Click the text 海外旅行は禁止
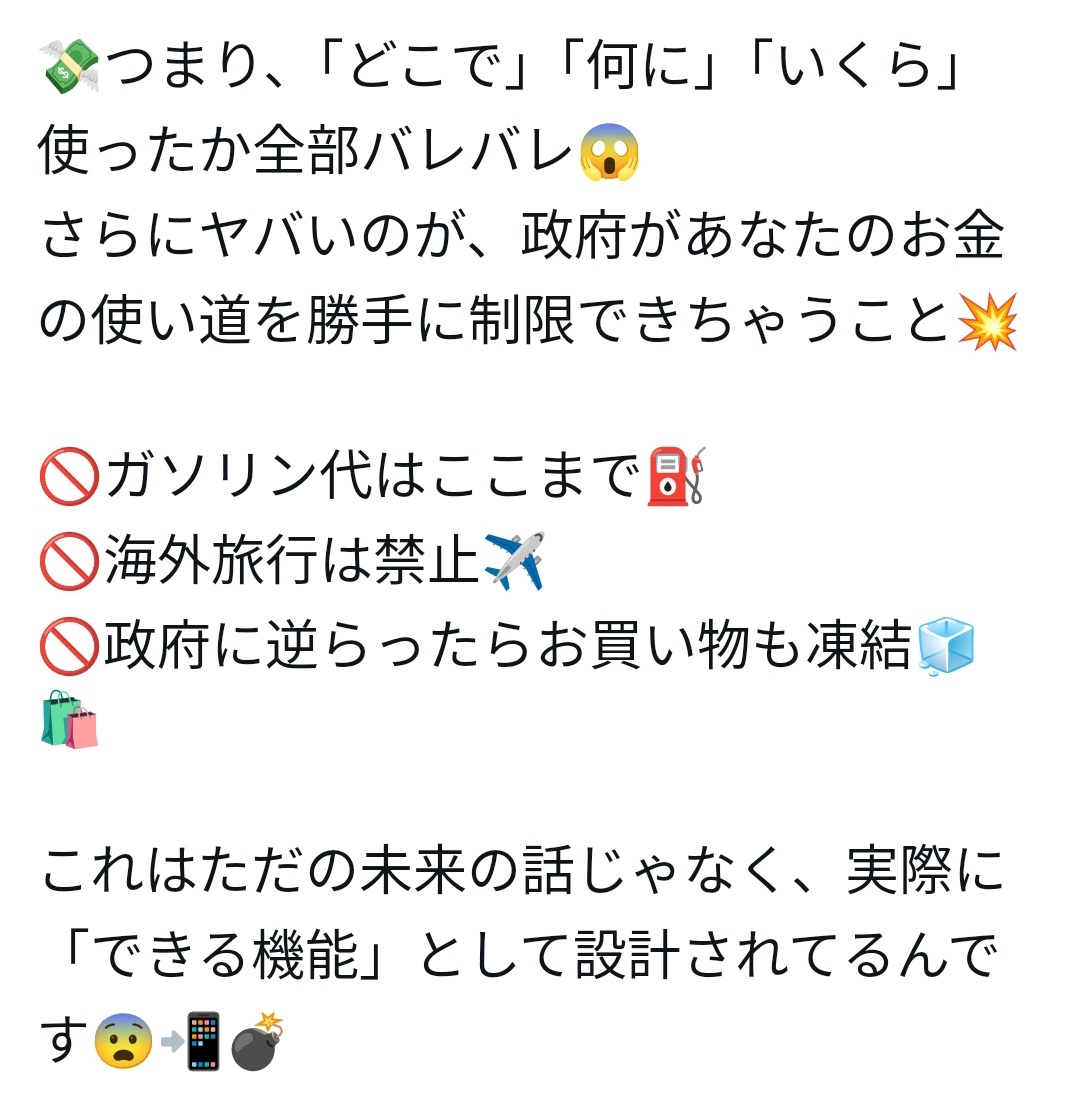 [x=292, y=560]
